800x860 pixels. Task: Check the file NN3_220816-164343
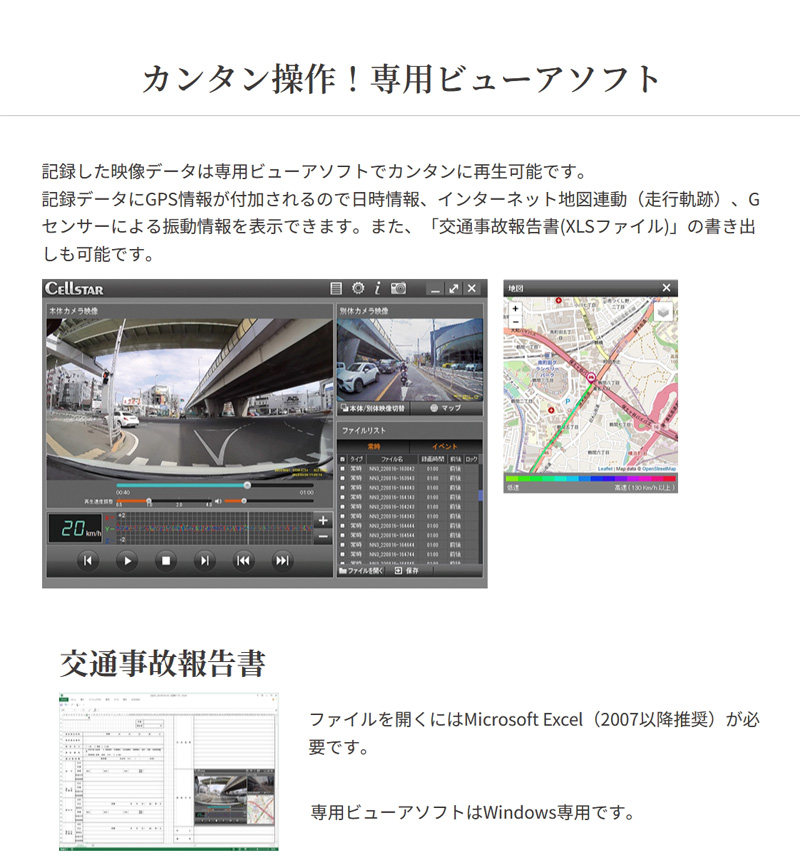tap(343, 516)
